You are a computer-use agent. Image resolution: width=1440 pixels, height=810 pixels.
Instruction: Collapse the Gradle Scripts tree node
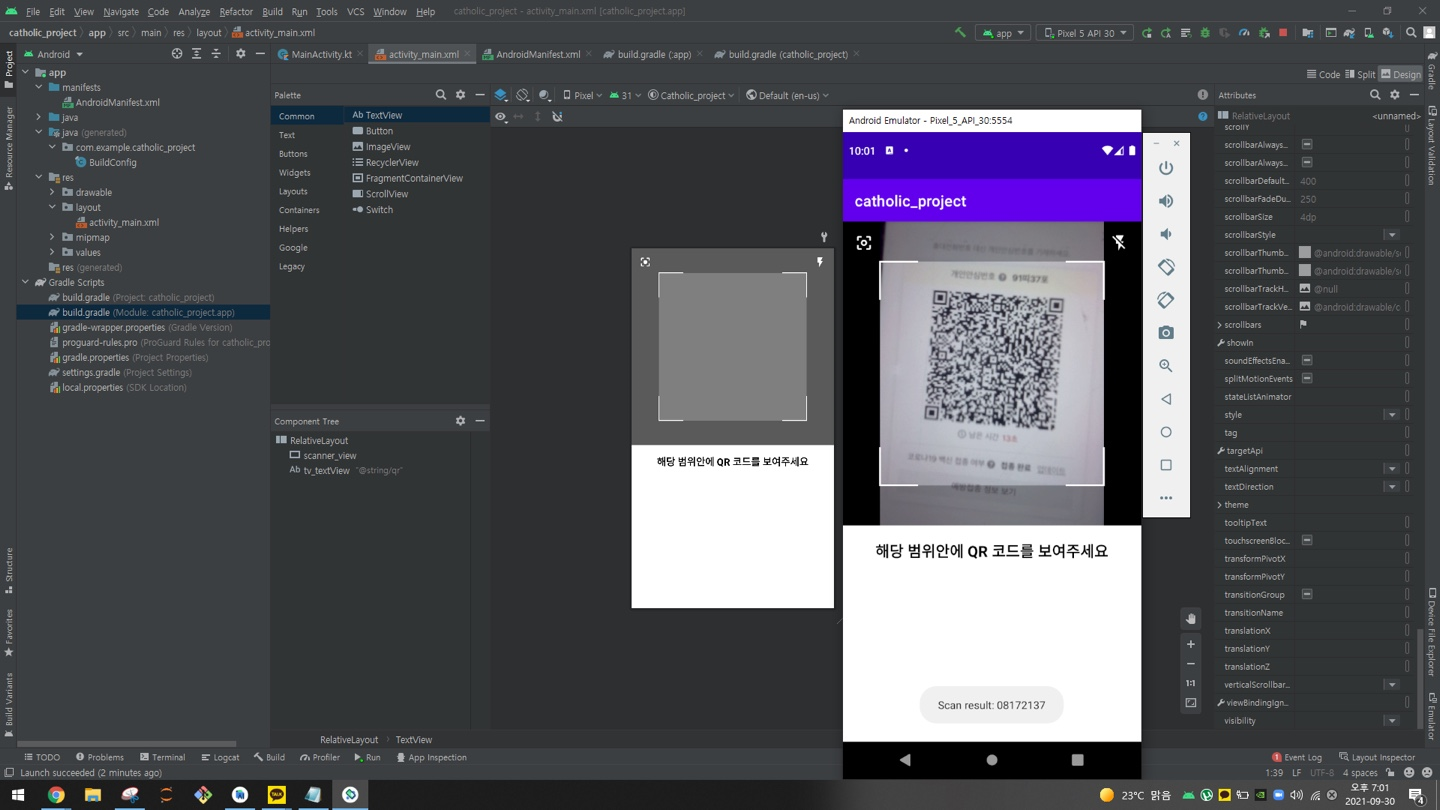point(25,282)
